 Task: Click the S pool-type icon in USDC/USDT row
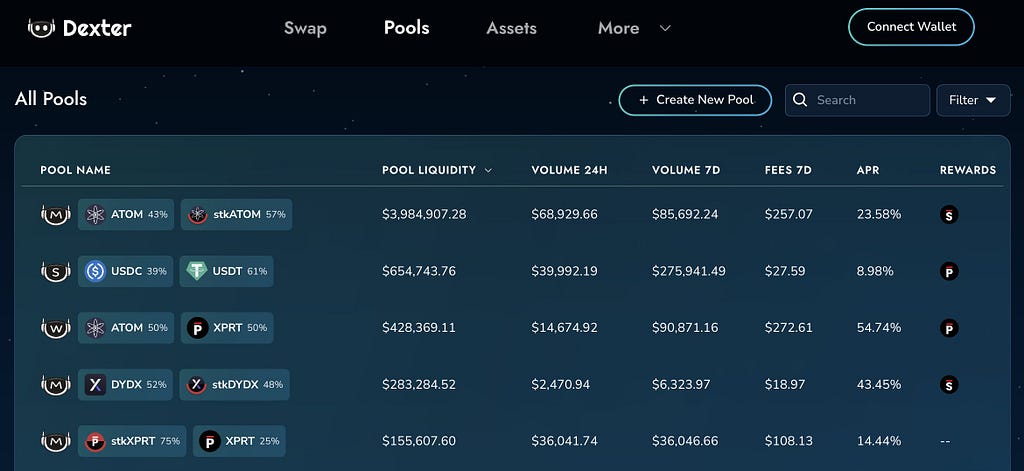click(56, 271)
